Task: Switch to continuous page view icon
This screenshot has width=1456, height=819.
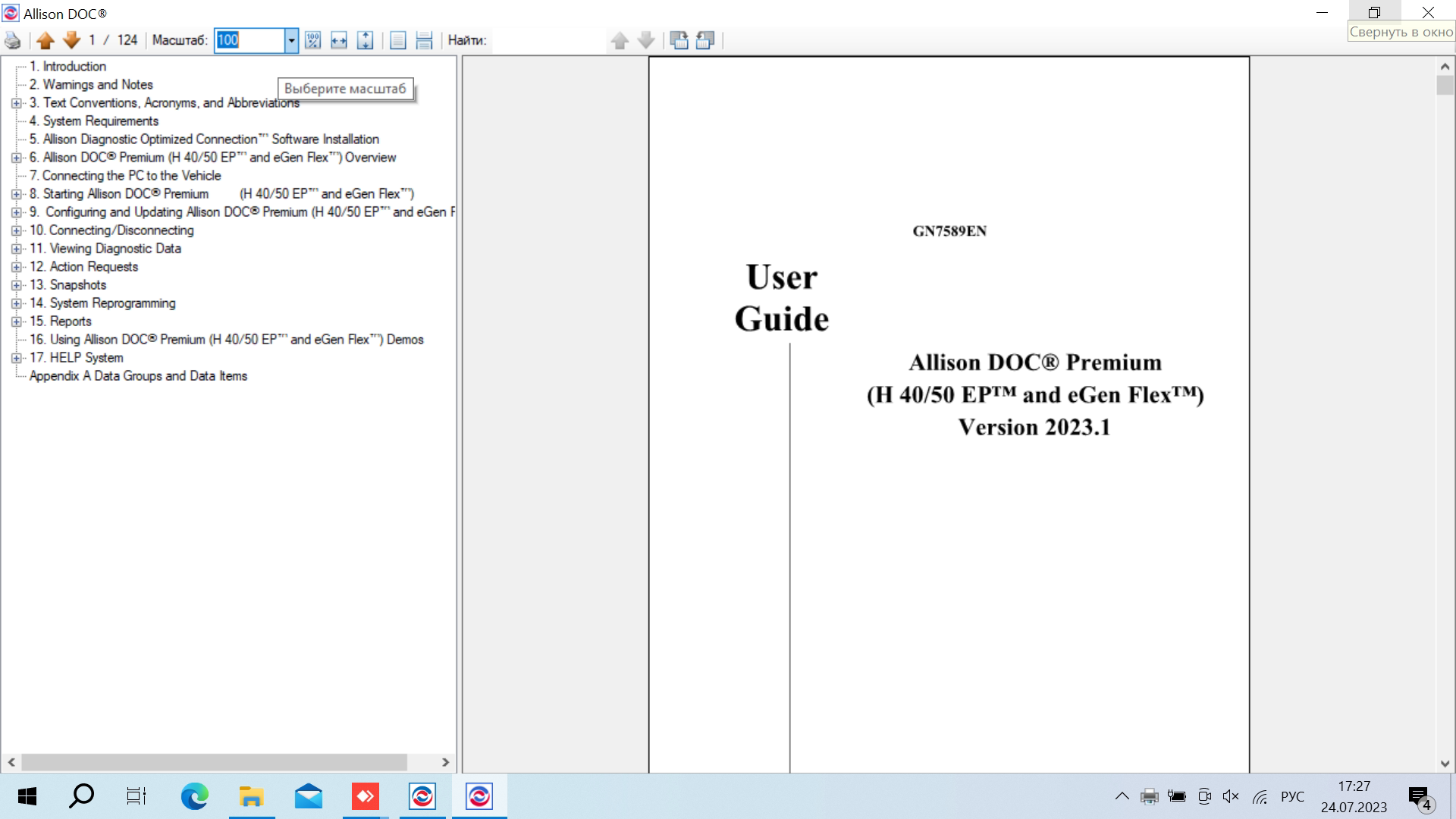Action: [x=424, y=41]
